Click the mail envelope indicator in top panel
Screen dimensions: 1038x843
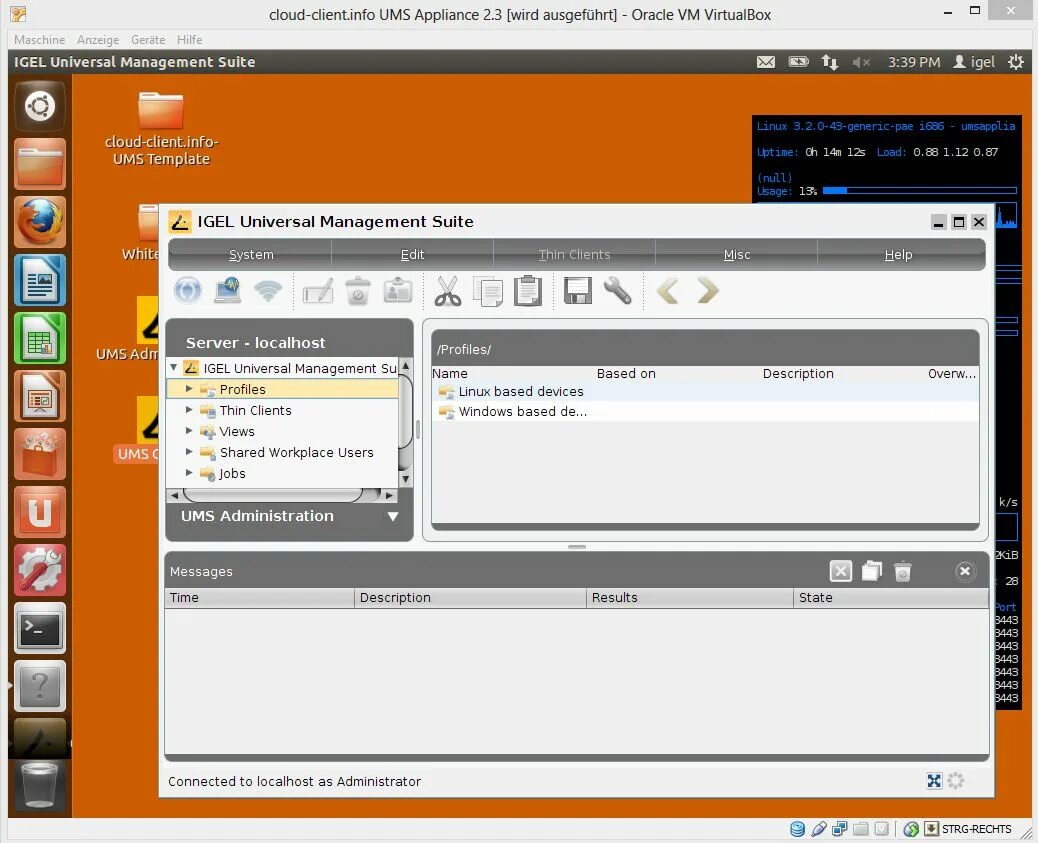(766, 62)
